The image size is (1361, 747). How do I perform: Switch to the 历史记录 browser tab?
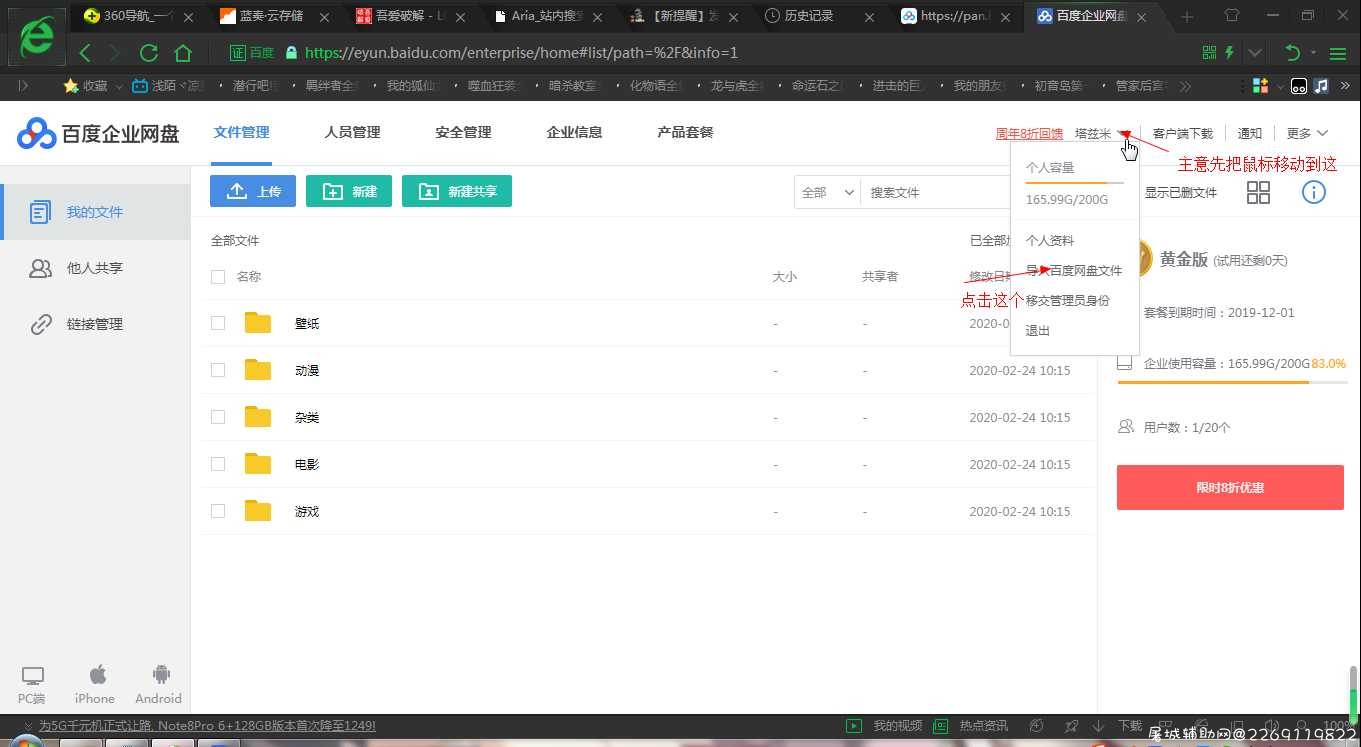[809, 17]
